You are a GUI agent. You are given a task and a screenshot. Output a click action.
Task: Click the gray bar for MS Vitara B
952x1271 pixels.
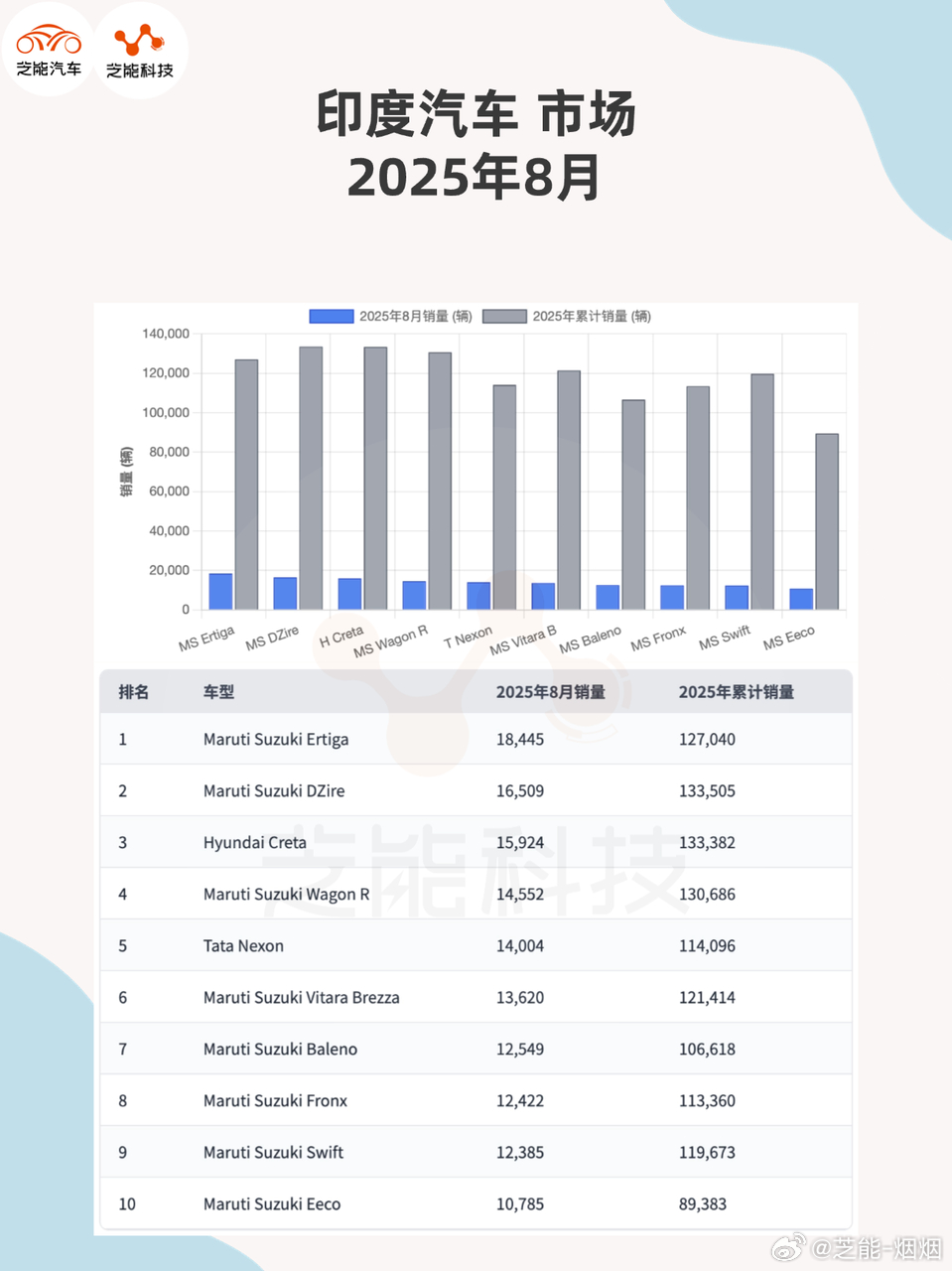[x=569, y=491]
